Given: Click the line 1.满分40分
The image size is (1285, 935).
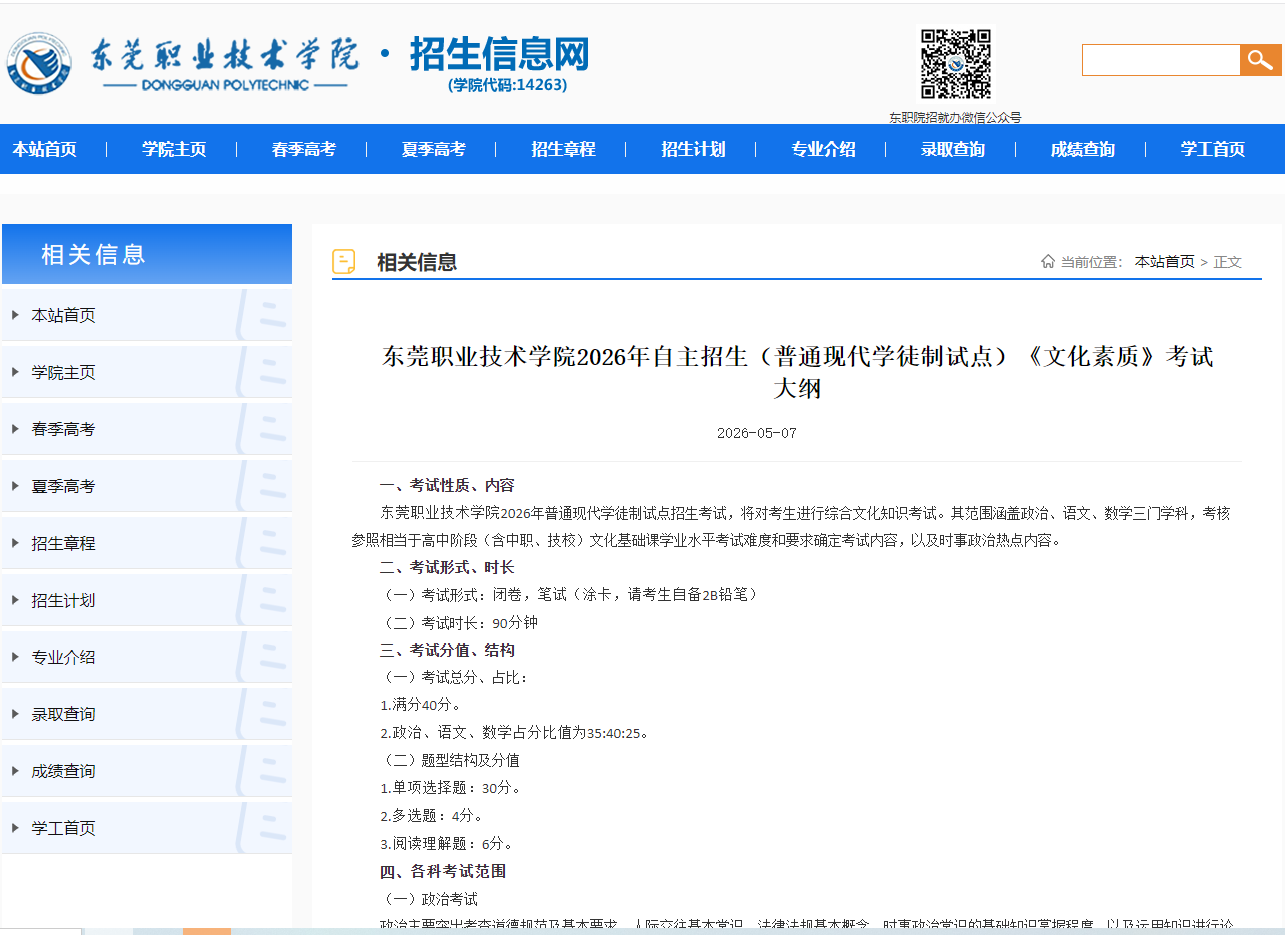Looking at the screenshot, I should [x=421, y=705].
